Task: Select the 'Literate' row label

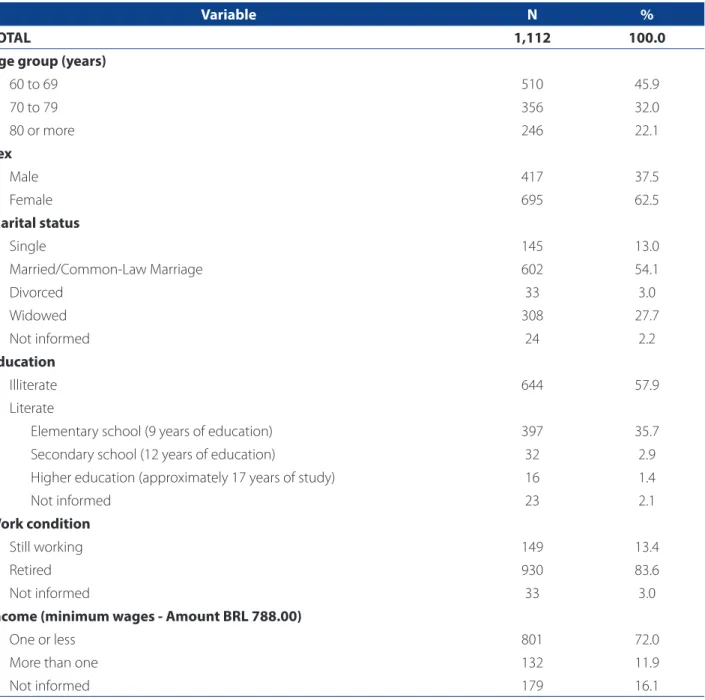Action: pyautogui.click(x=31, y=408)
